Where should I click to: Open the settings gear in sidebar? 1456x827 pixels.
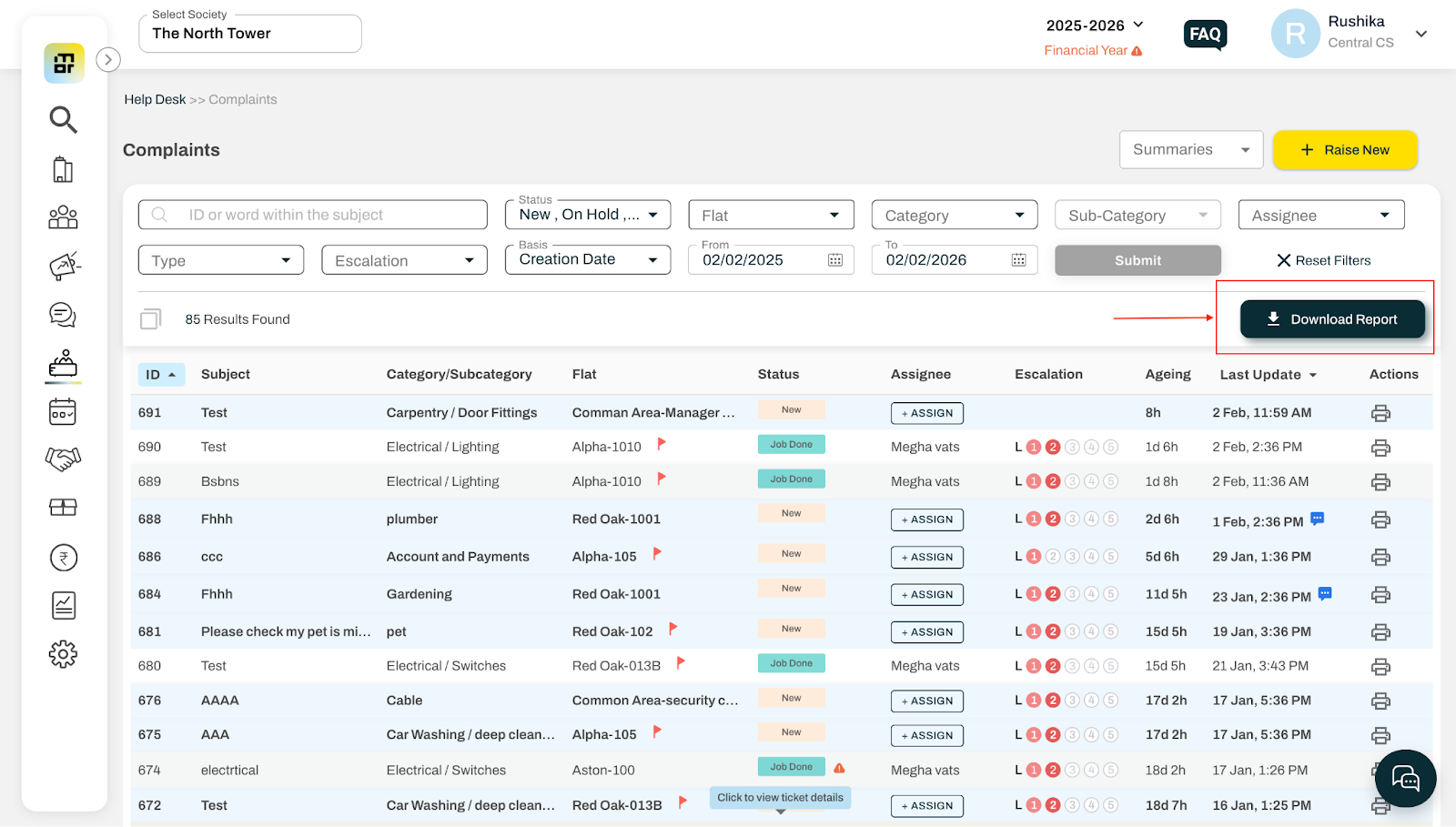click(x=63, y=654)
